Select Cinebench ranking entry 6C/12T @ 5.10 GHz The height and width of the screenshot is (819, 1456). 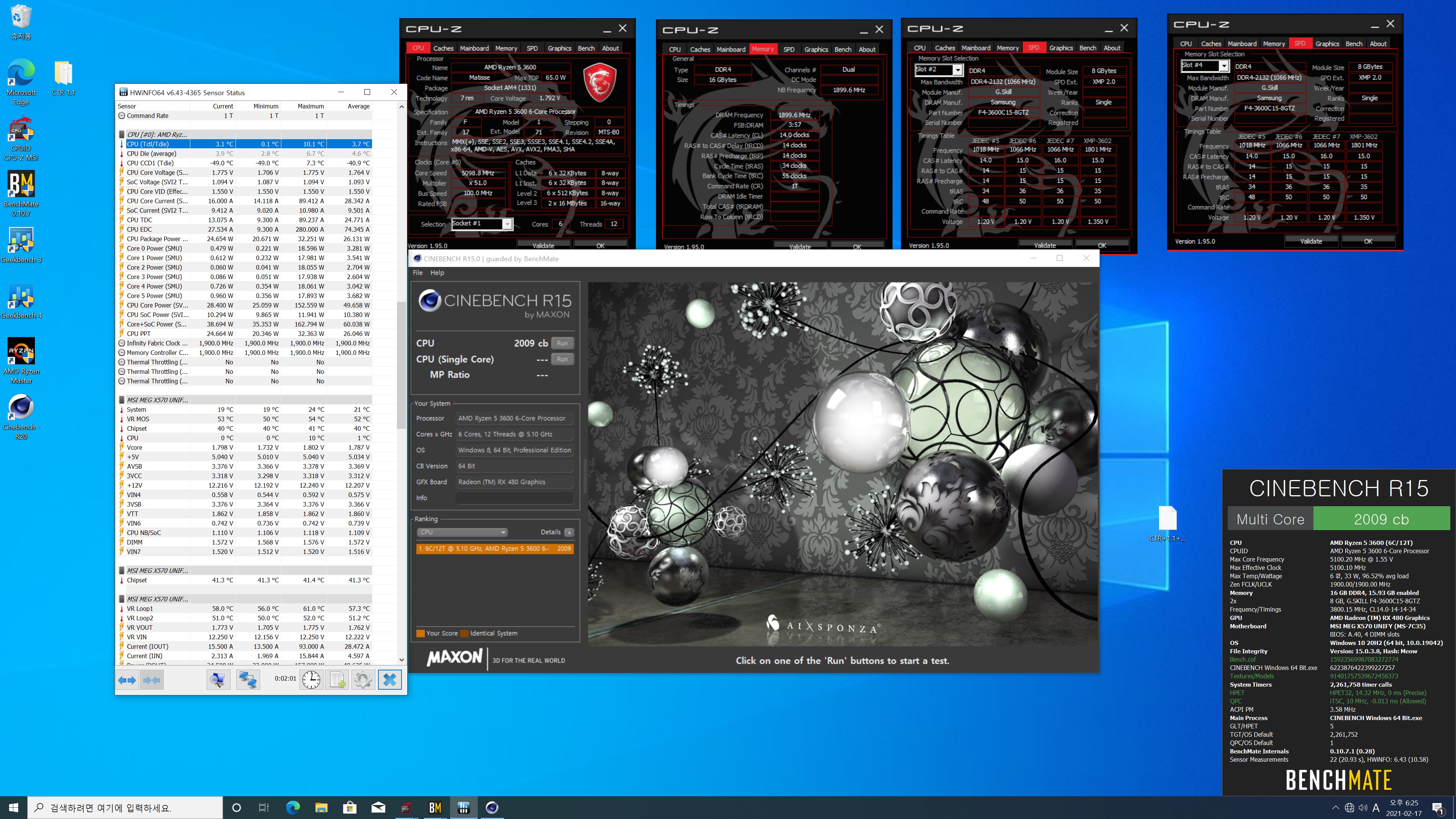pos(494,548)
